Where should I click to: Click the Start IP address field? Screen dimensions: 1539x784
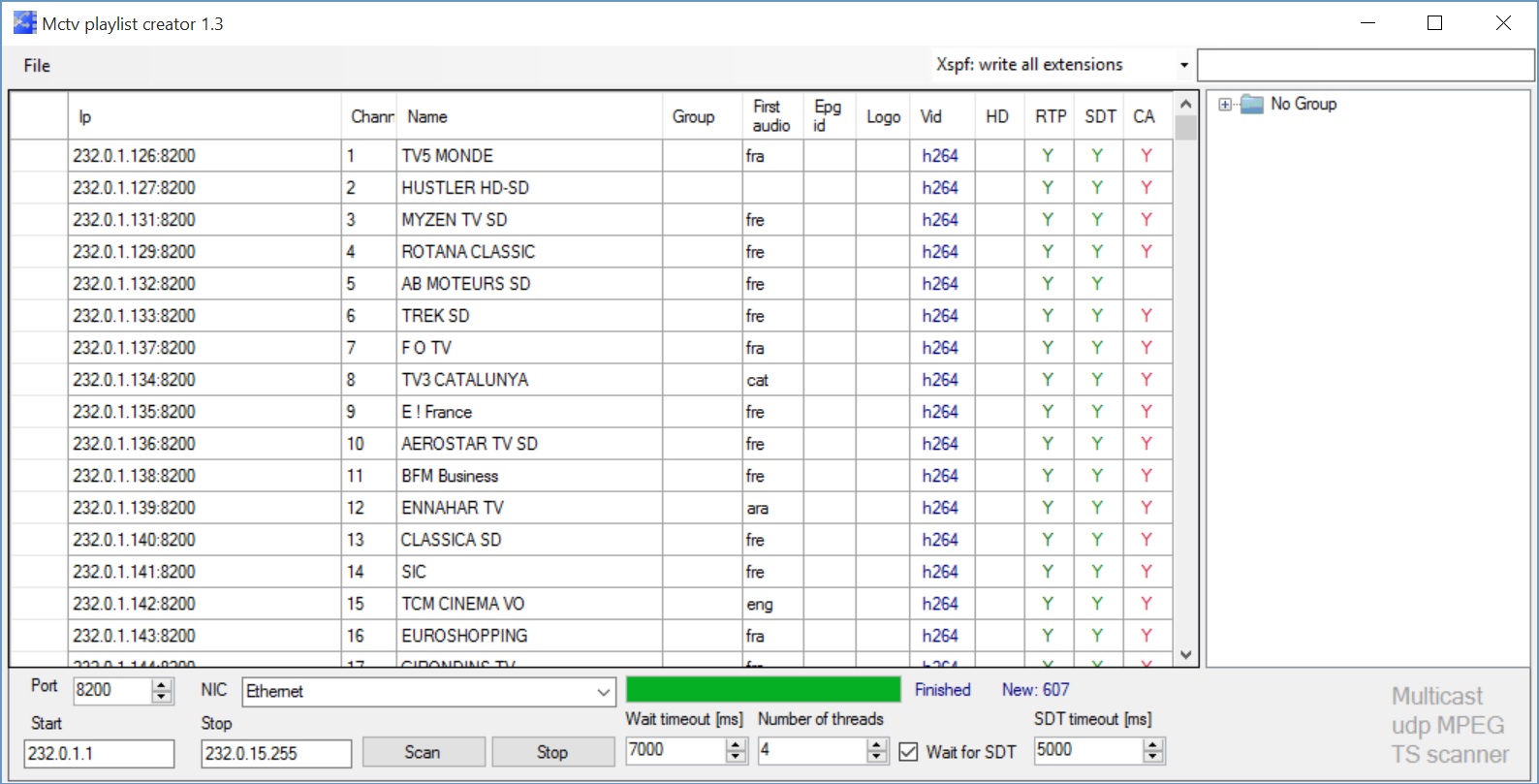pos(99,753)
